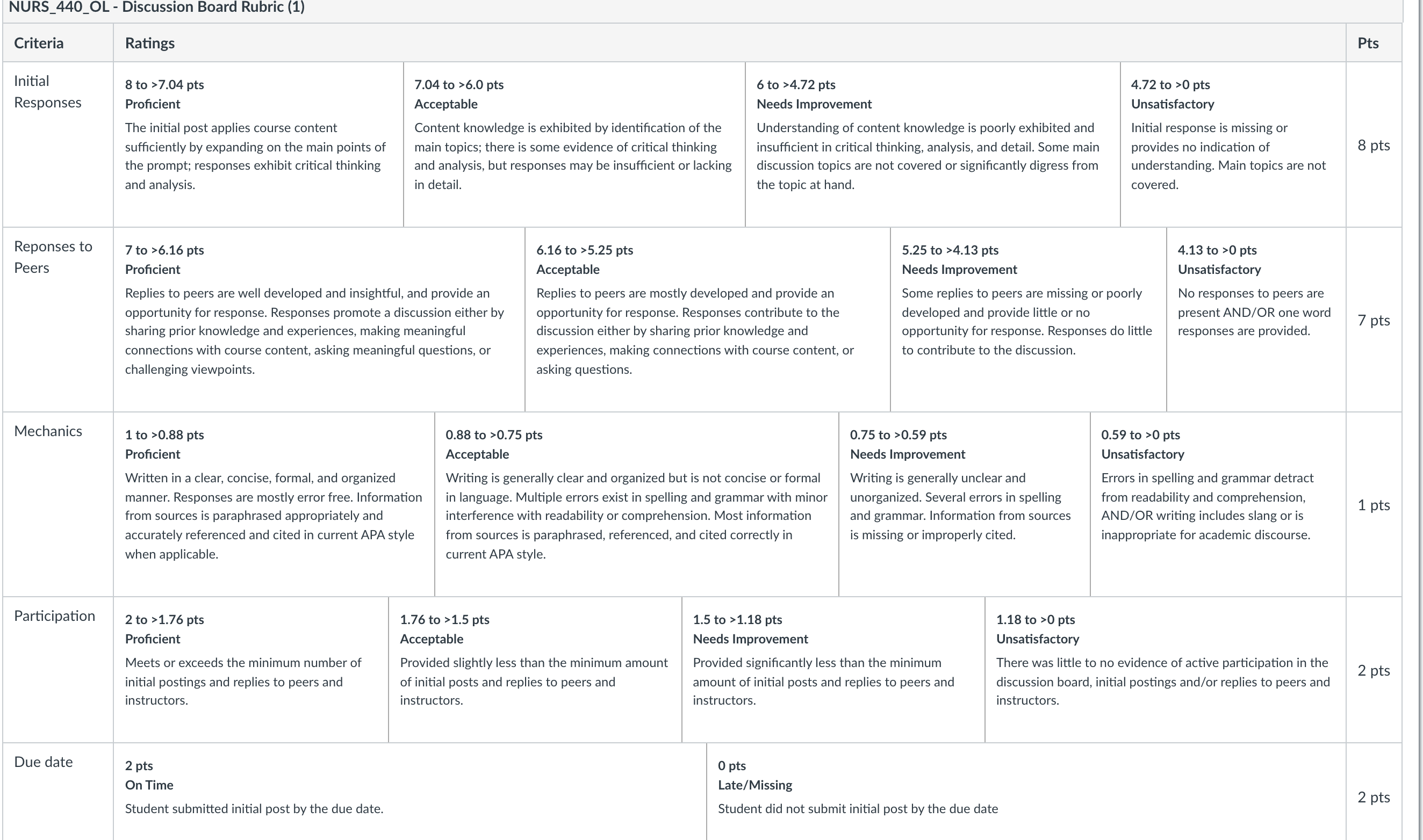1423x840 pixels.
Task: Select Proficient rating for Initial Responses
Action: pos(258,144)
